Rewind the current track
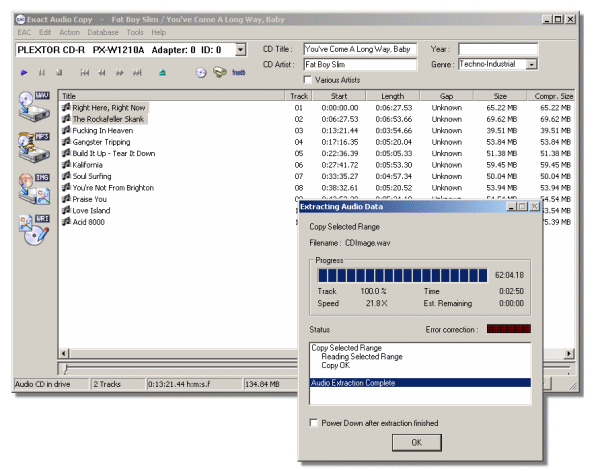 tap(102, 72)
